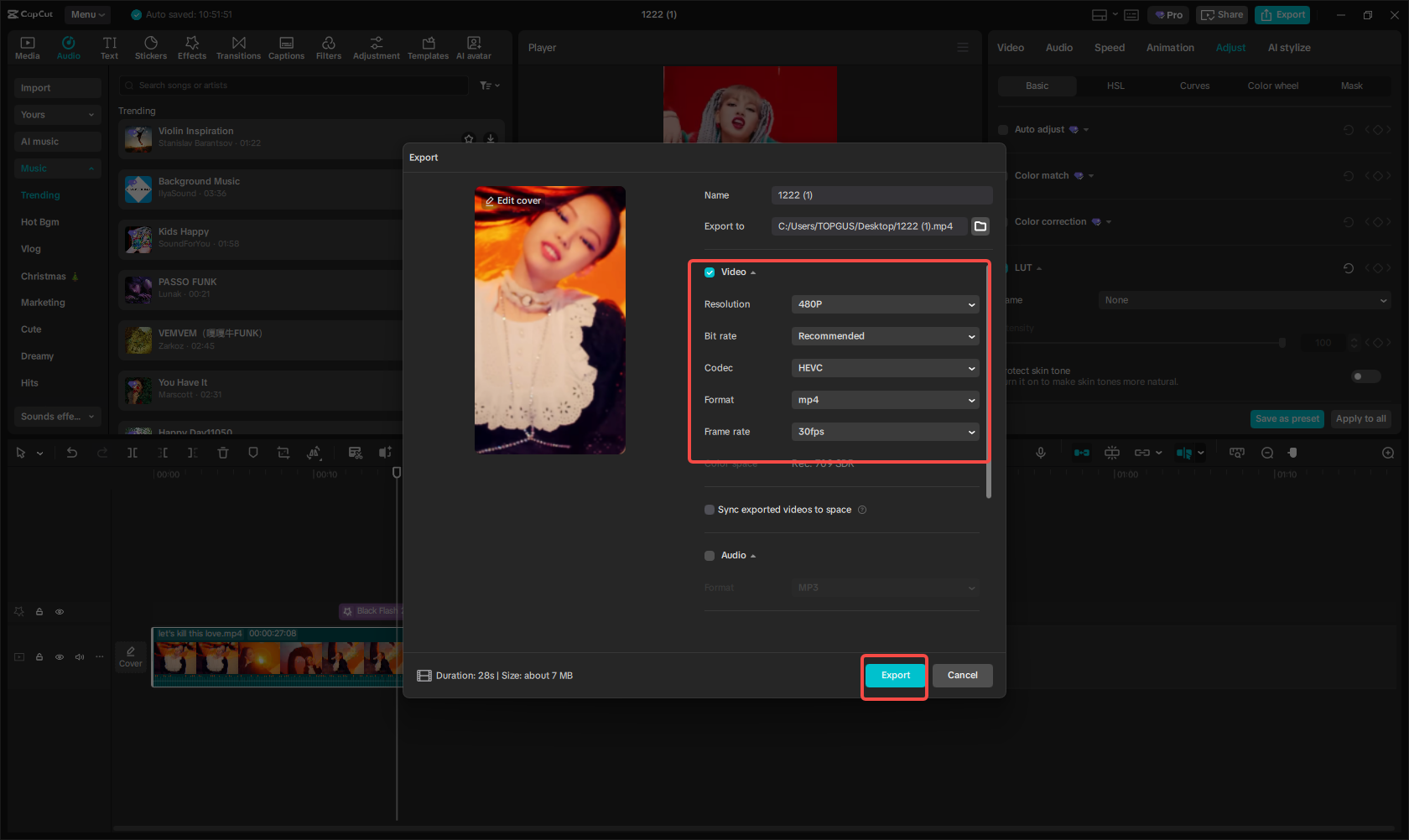
Task: Cancel the export with the Cancel button
Action: tap(962, 675)
